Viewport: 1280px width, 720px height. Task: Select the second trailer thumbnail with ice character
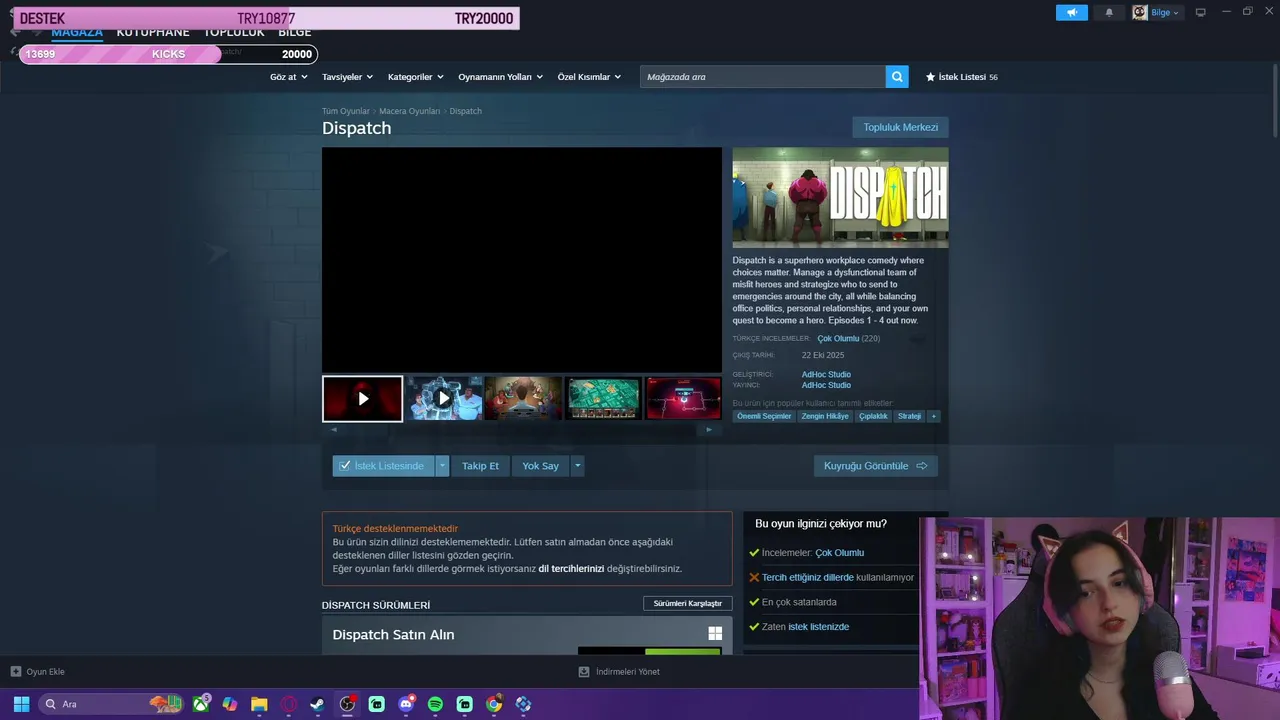coord(444,399)
